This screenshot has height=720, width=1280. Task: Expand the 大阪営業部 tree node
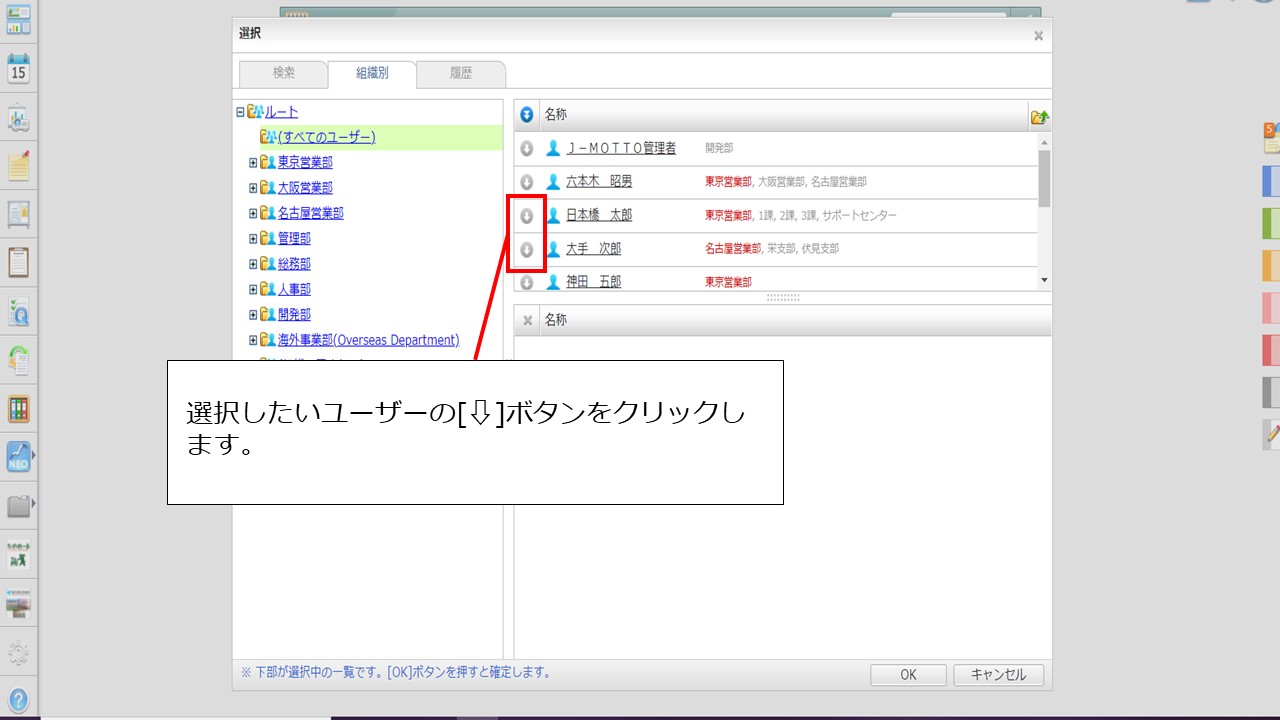[x=253, y=188]
